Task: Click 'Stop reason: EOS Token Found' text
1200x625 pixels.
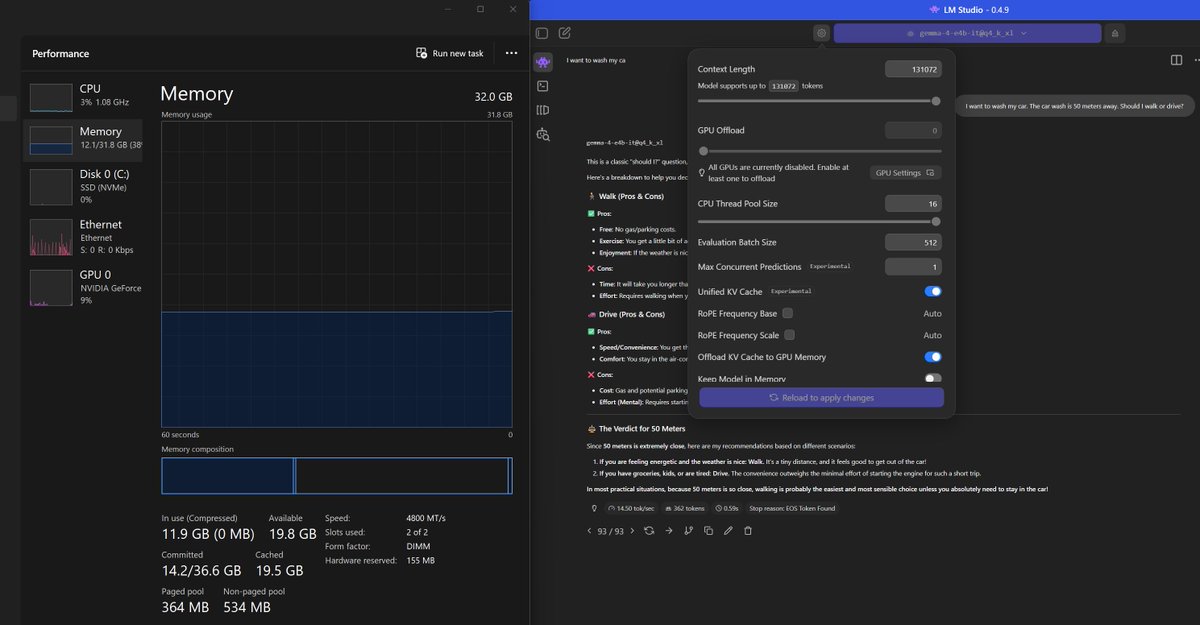Action: point(792,508)
